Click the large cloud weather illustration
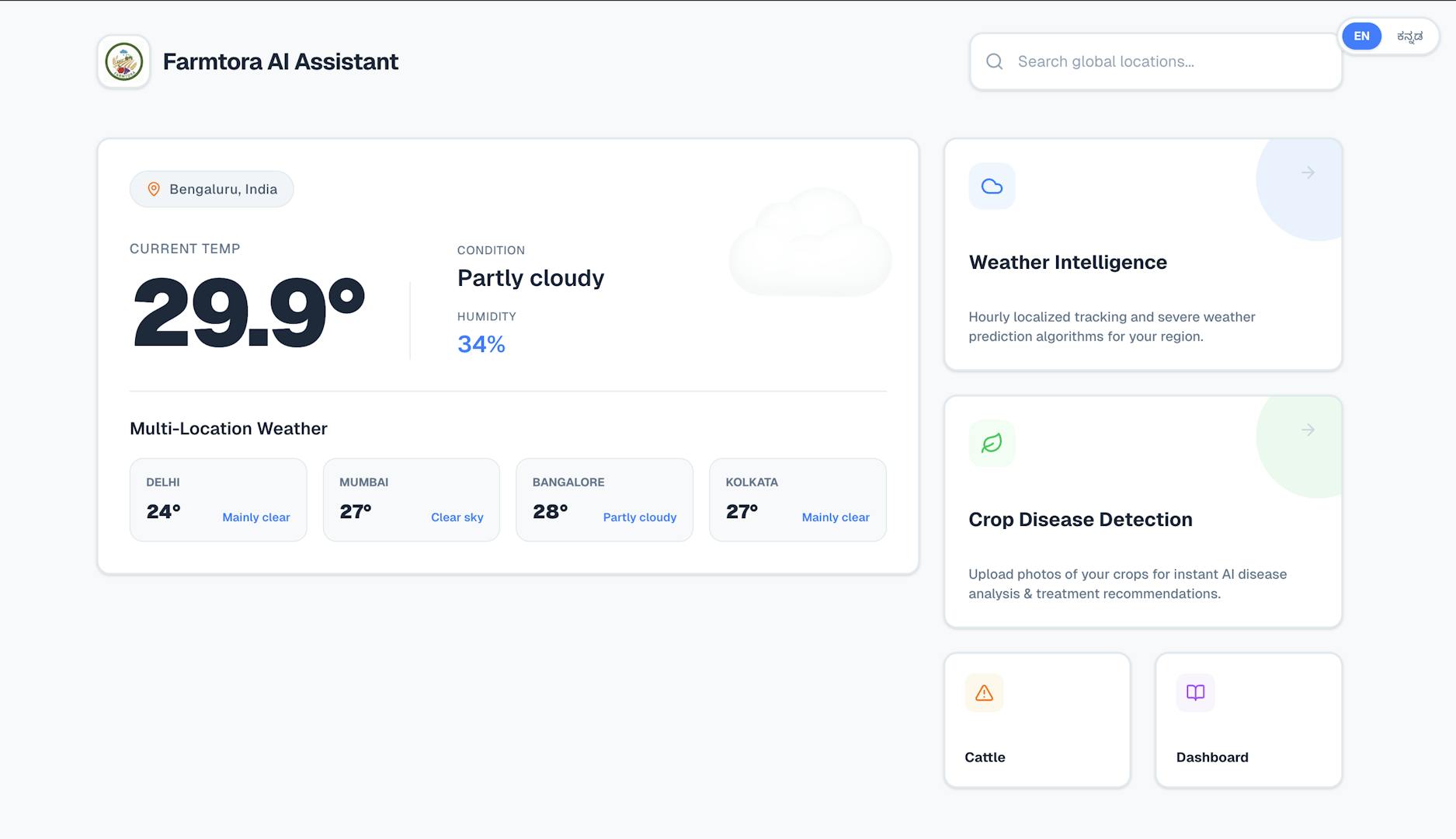 pyautogui.click(x=810, y=245)
